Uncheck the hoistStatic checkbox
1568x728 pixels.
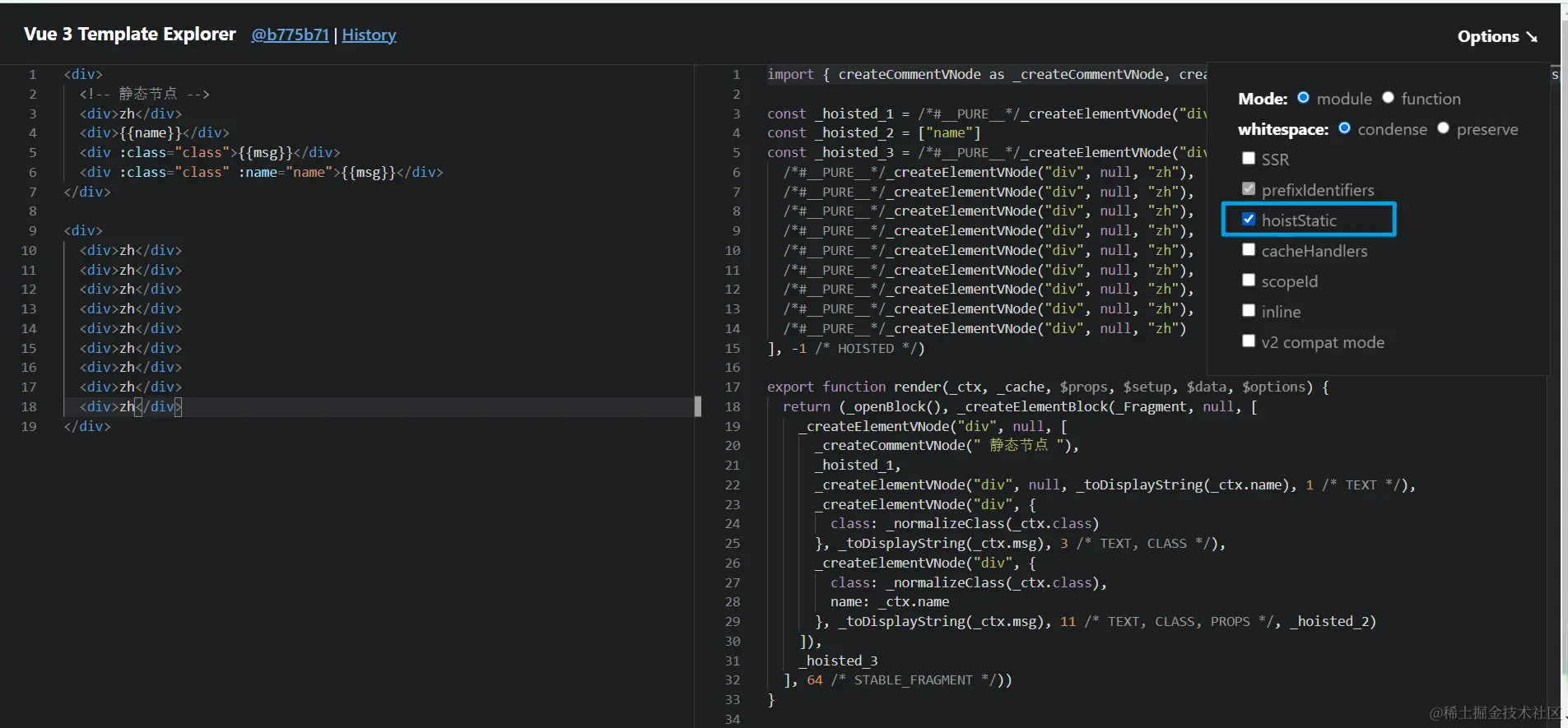1249,219
